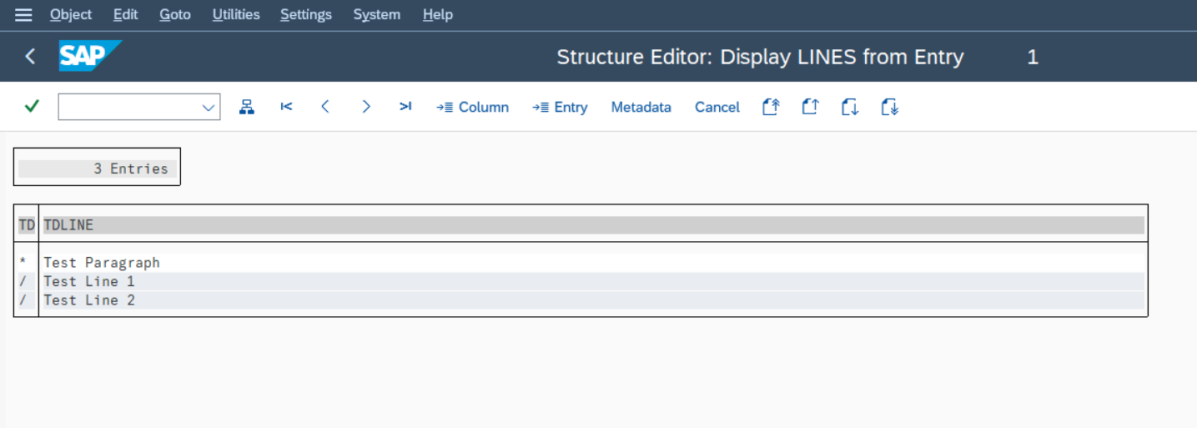Jump to the last entry icon
The height and width of the screenshot is (428, 1197).
pyautogui.click(x=405, y=107)
